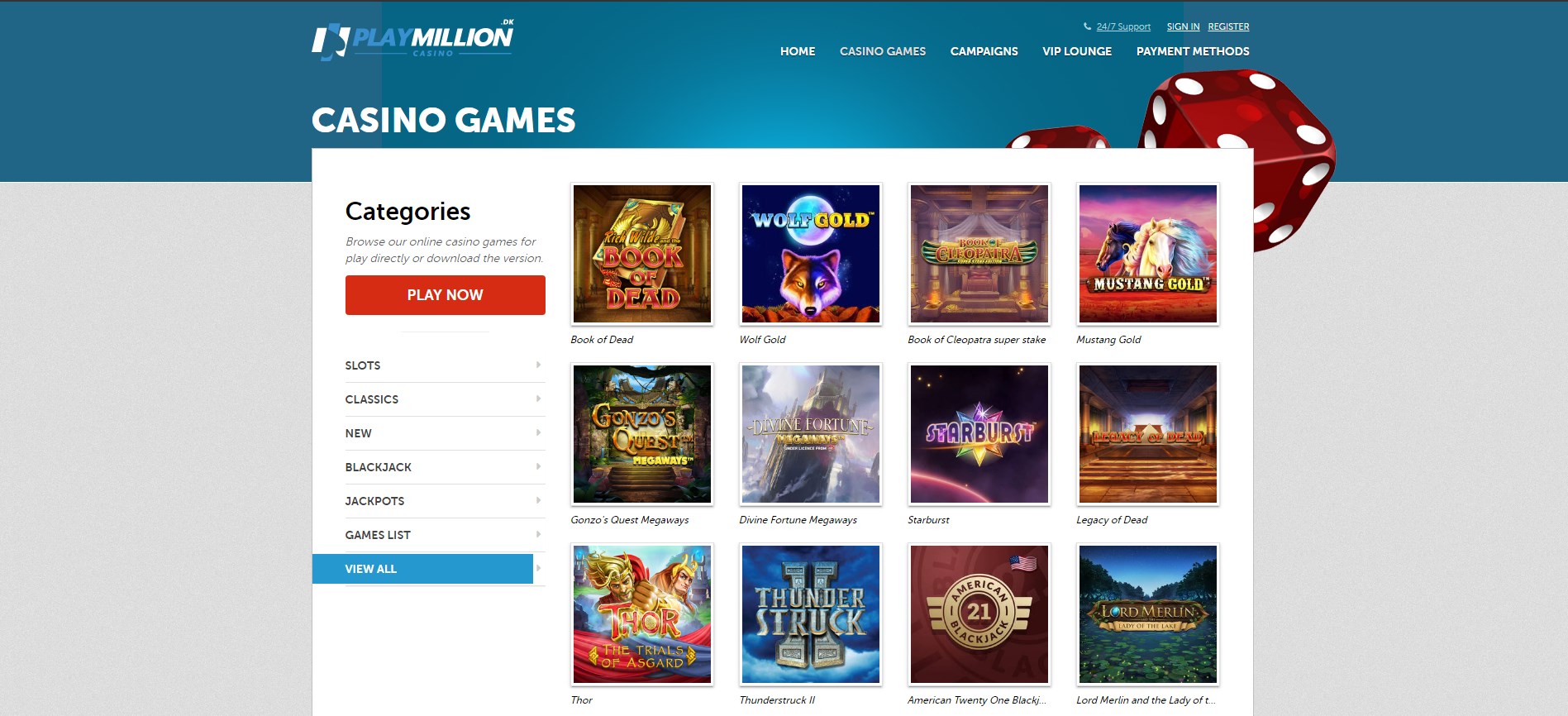Expand the Slots category arrow
Viewport: 1568px width, 716px height.
pos(538,365)
